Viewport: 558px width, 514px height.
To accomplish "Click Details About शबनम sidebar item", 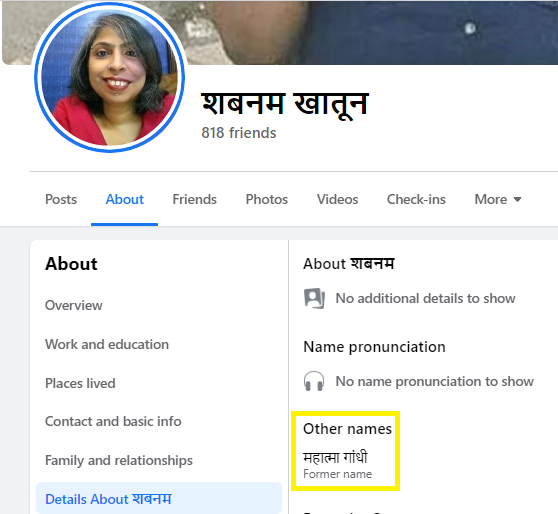I will (x=159, y=498).
